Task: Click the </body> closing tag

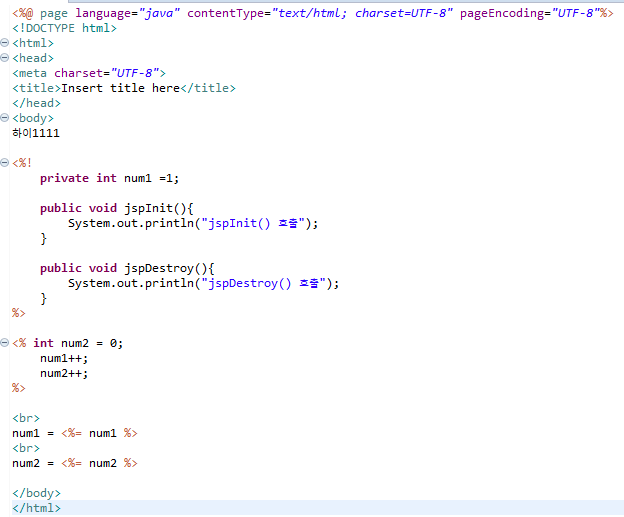Action: pyautogui.click(x=36, y=493)
